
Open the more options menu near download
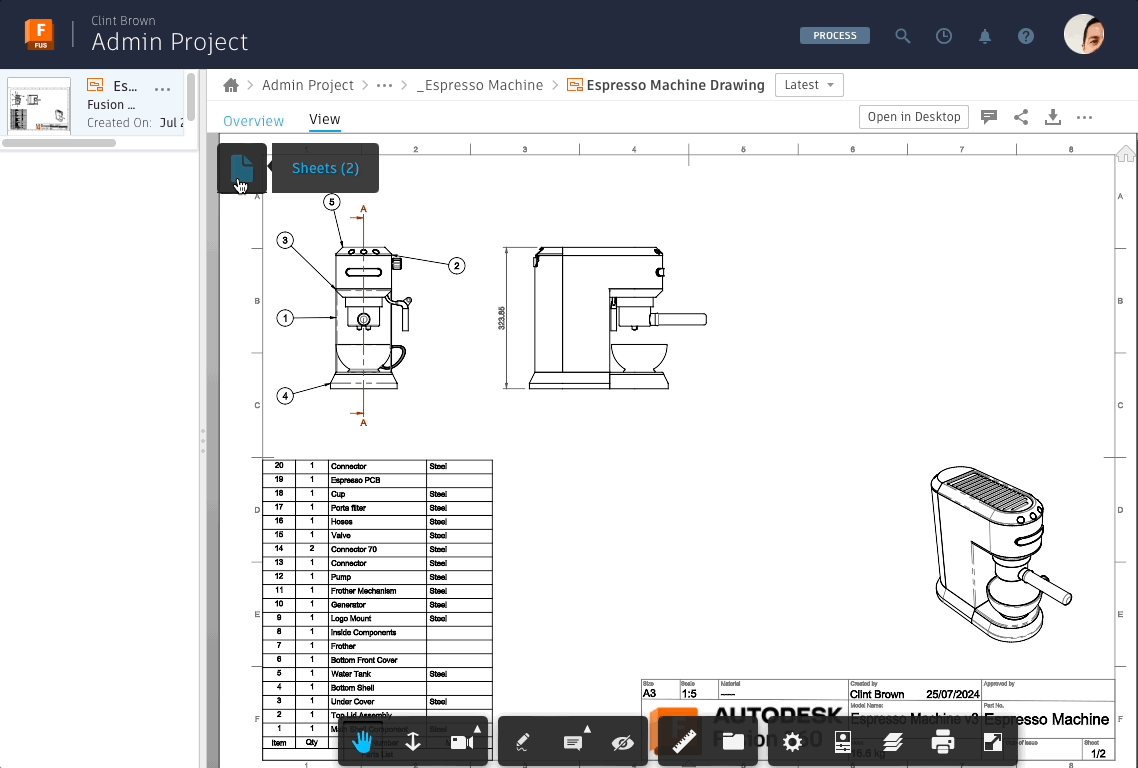(1084, 117)
